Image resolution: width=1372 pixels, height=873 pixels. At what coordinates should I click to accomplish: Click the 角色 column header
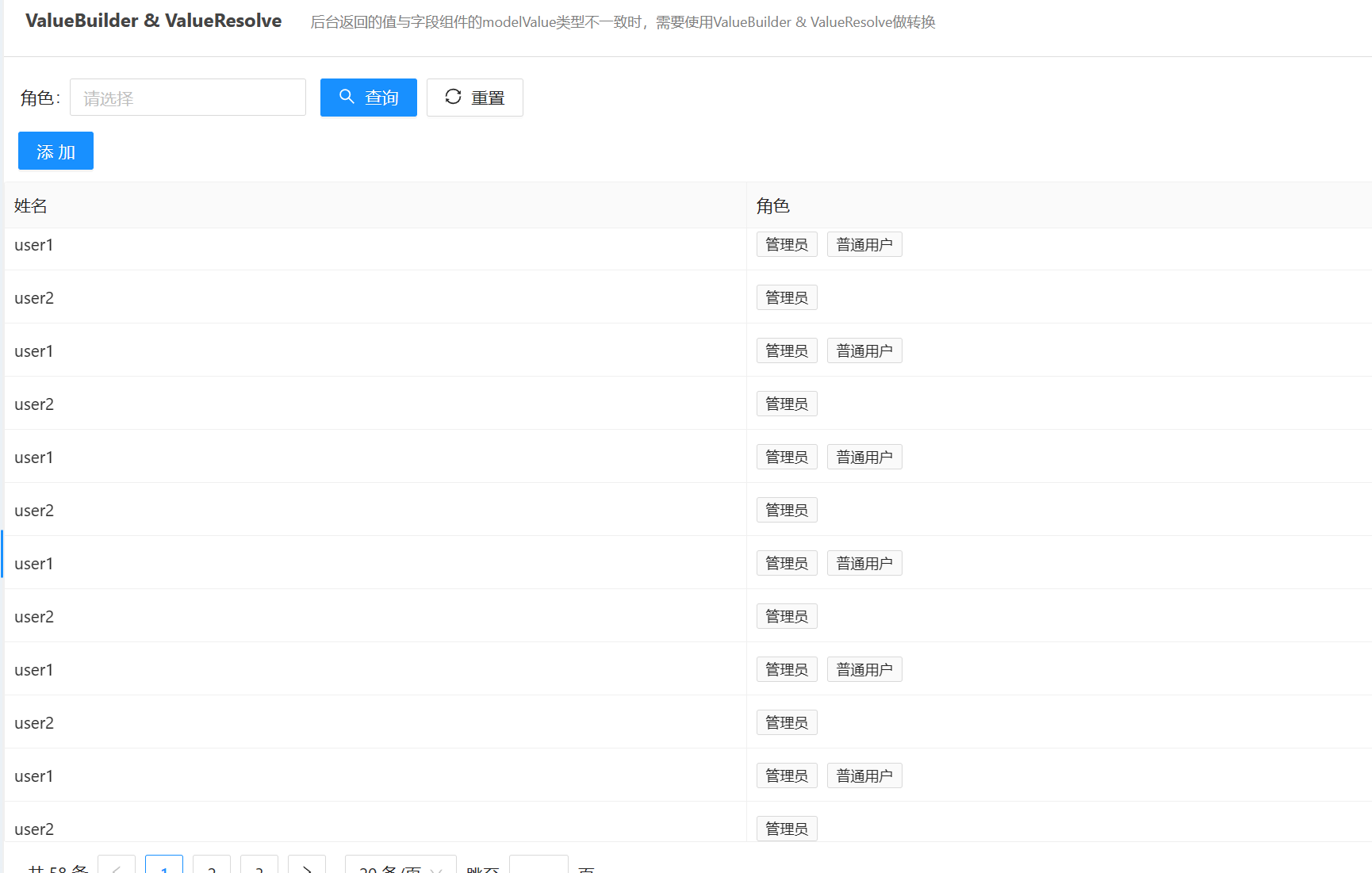(x=773, y=205)
